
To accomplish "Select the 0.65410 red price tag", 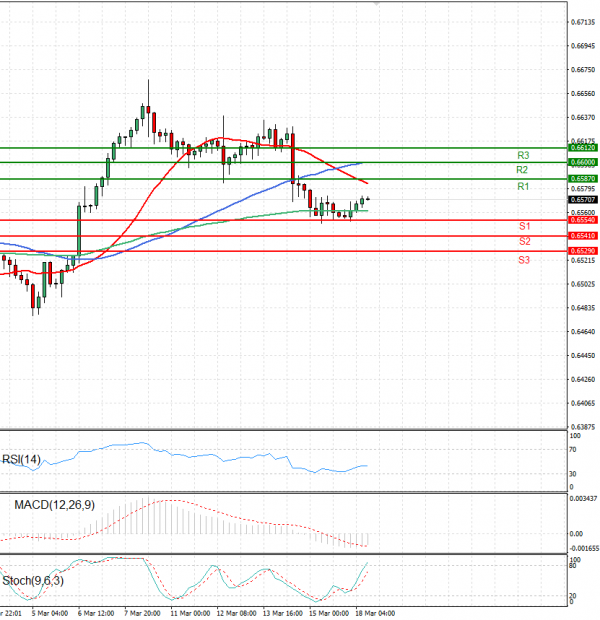I will click(583, 236).
